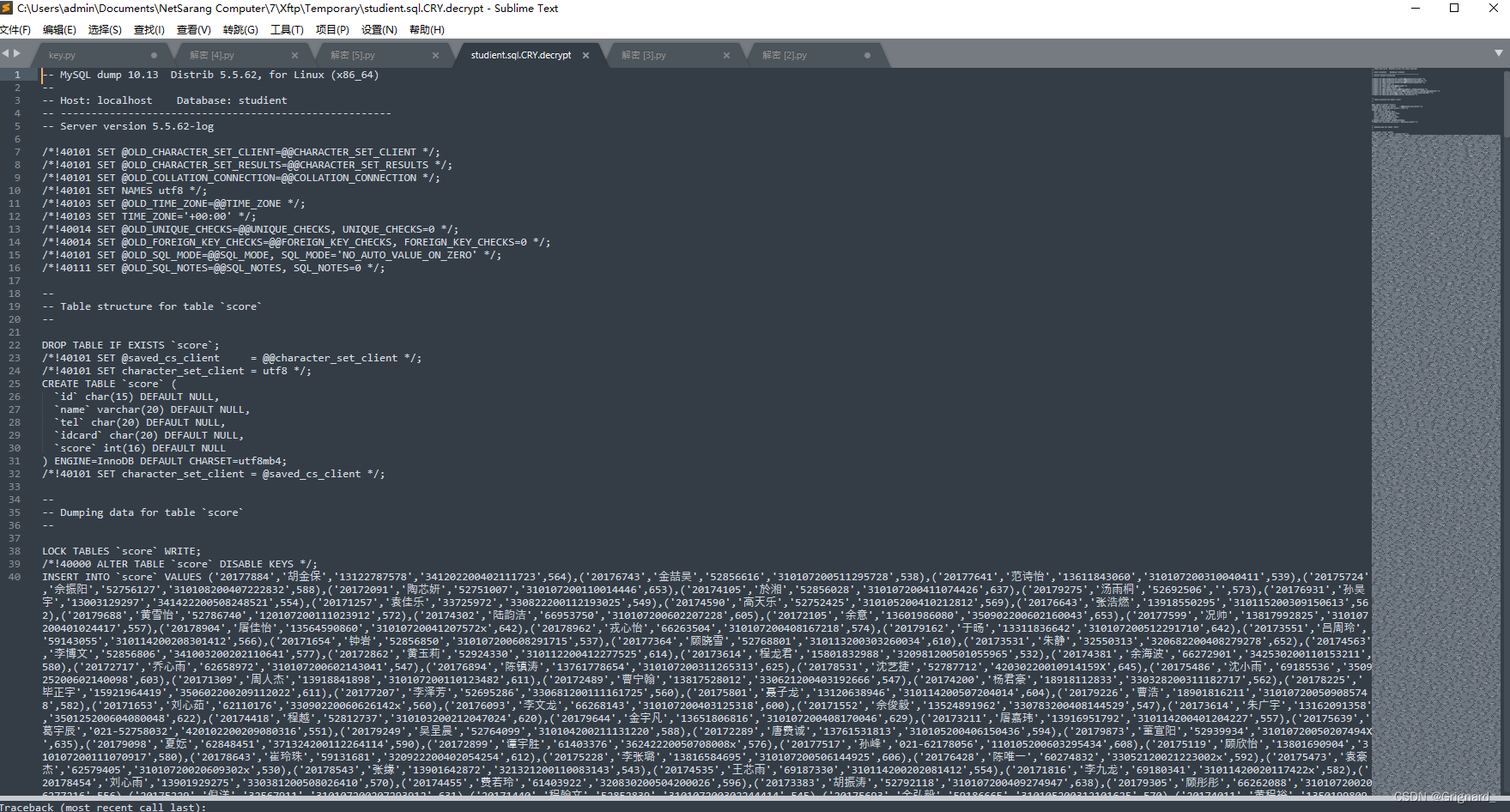Click the SQL_MODE='NO_AUTO_VALUE_ON_ZERO' line
The image size is (1510, 812).
pos(272,255)
